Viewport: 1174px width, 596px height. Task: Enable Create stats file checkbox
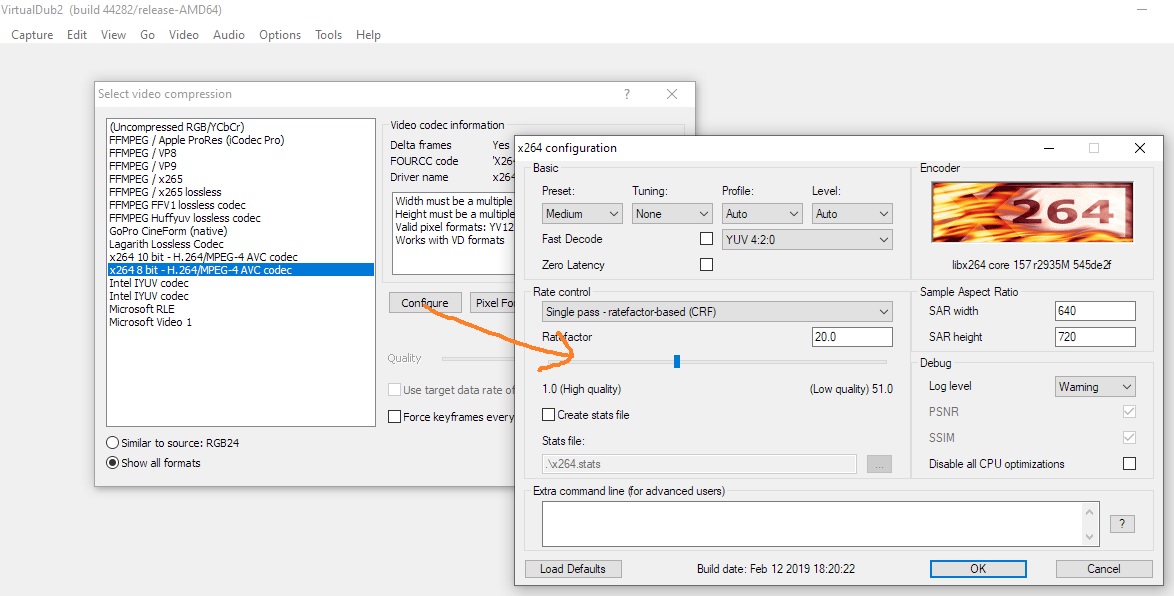[548, 415]
